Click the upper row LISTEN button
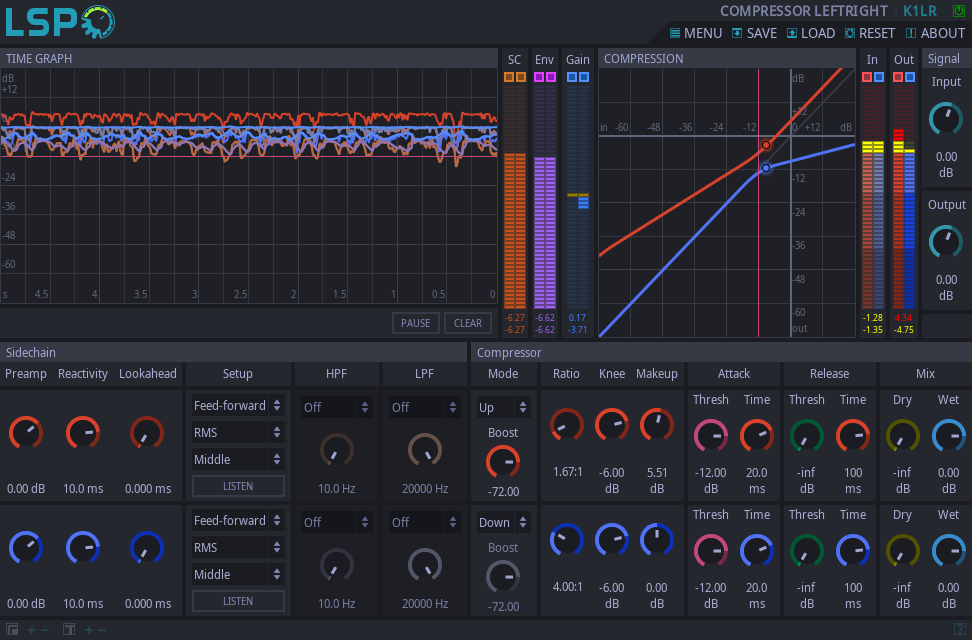972x640 pixels. point(238,486)
